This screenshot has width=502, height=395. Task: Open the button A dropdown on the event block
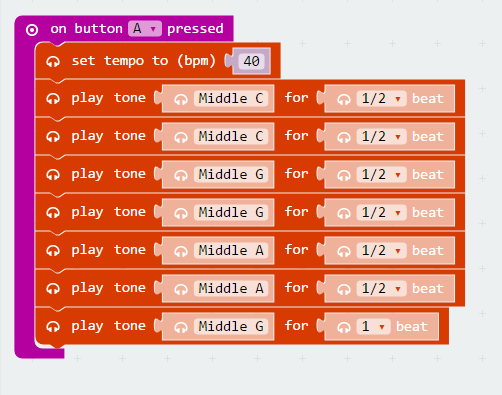point(145,29)
